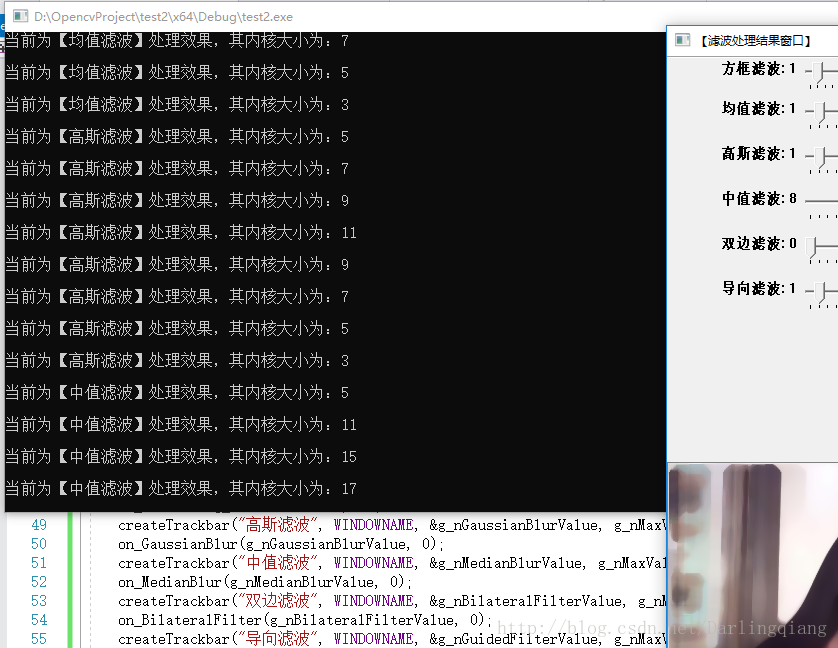Click the 方框滤波 trackbar slider thumb
The image size is (838, 648).
pos(819,71)
